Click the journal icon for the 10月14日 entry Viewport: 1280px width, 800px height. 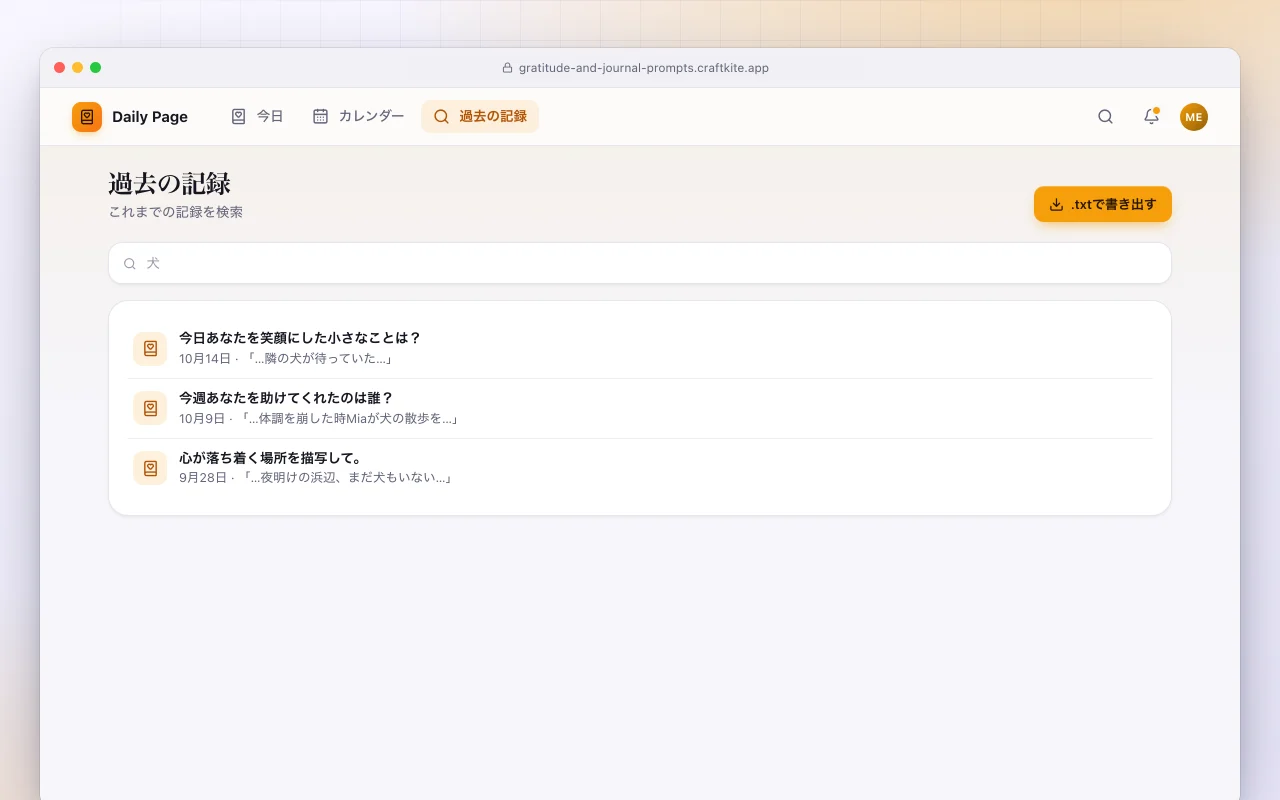click(x=150, y=349)
